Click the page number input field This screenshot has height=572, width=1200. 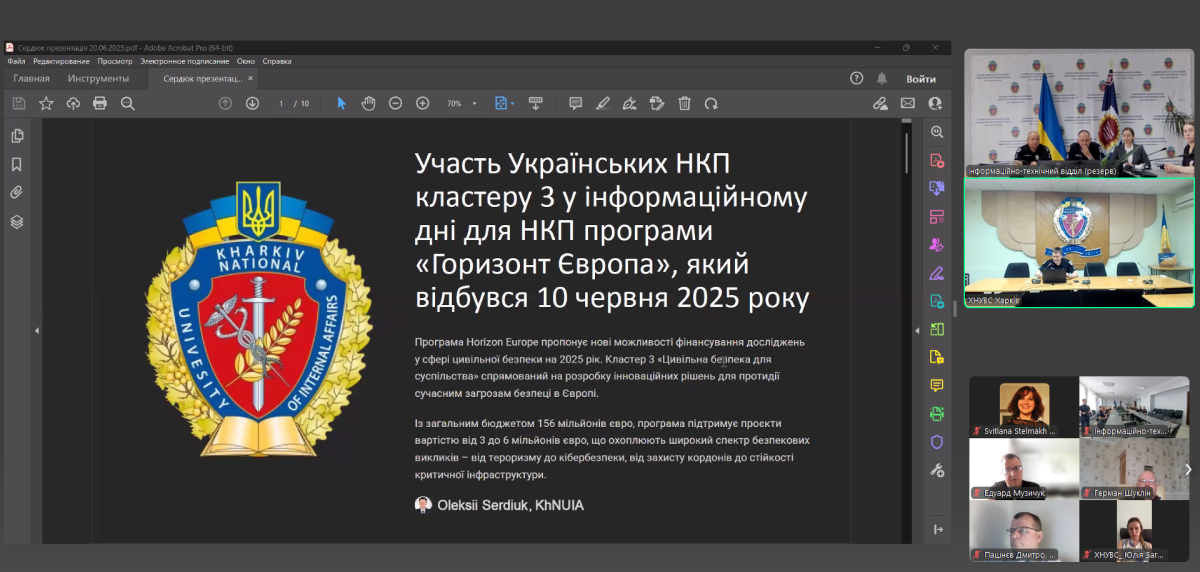[282, 103]
